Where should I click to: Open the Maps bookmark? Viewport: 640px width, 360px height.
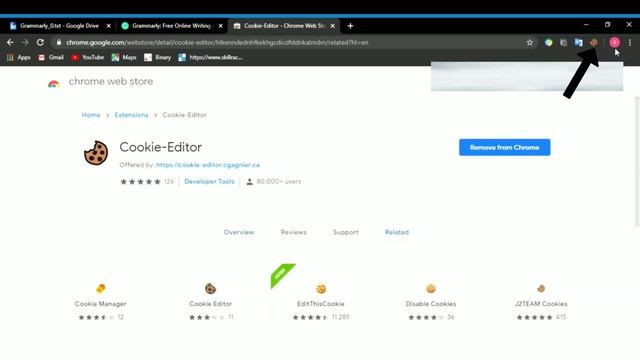tap(124, 58)
